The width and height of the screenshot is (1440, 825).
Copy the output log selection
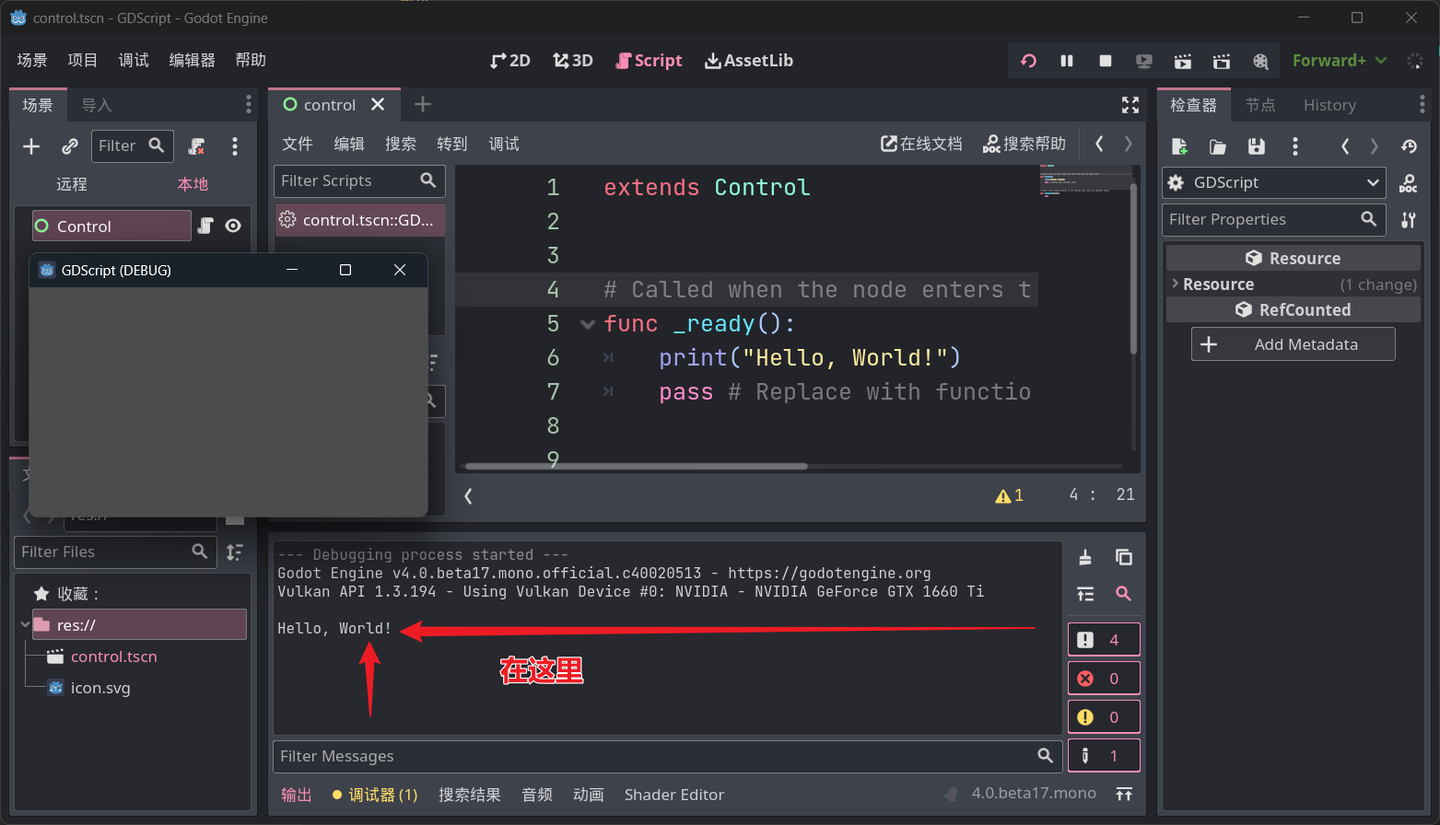(x=1124, y=557)
